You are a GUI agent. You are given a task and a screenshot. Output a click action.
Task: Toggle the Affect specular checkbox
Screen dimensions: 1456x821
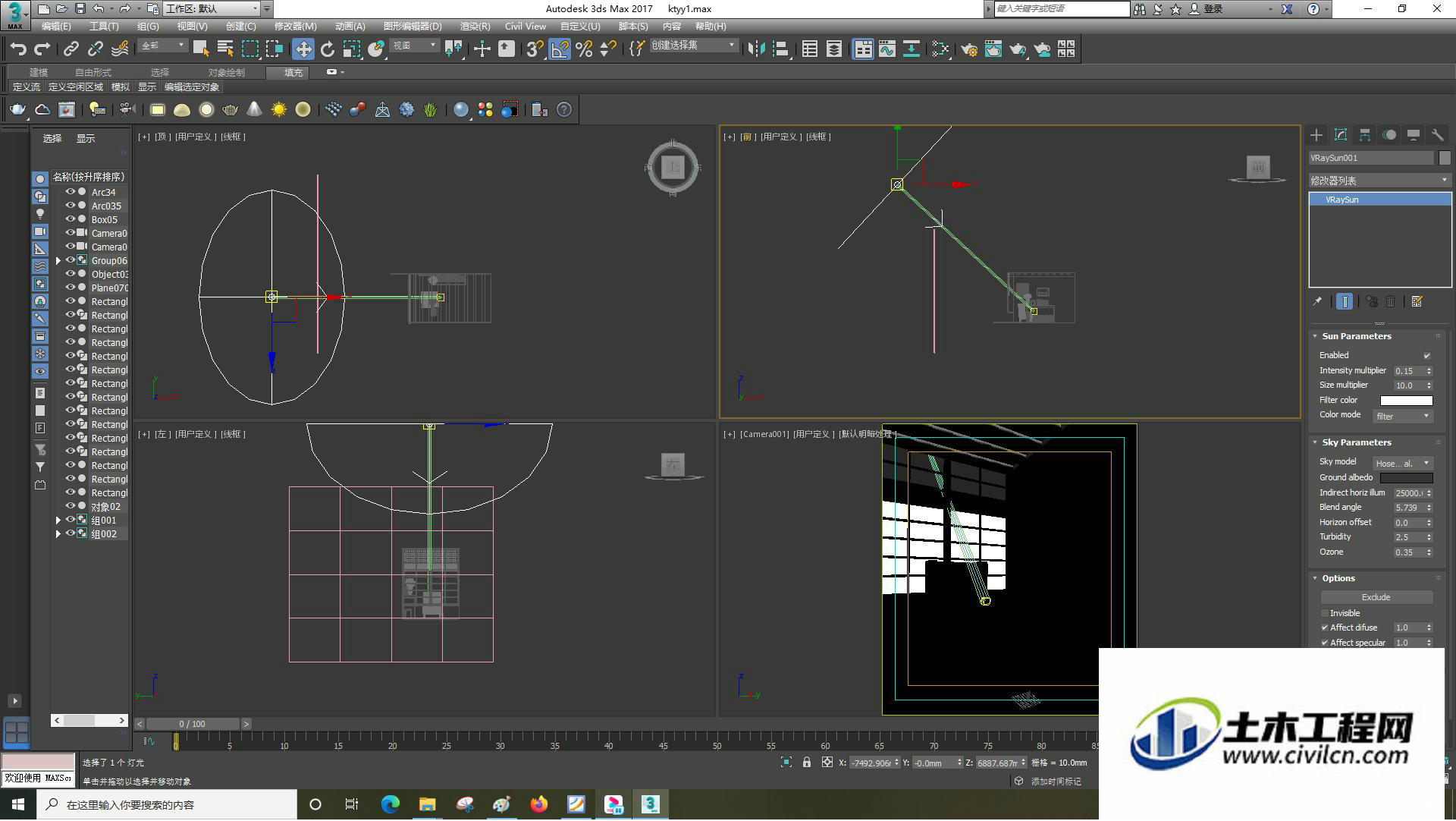(x=1325, y=643)
